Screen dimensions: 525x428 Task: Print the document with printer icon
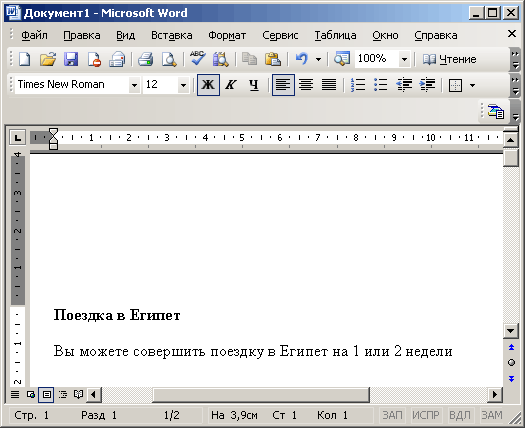(x=146, y=60)
